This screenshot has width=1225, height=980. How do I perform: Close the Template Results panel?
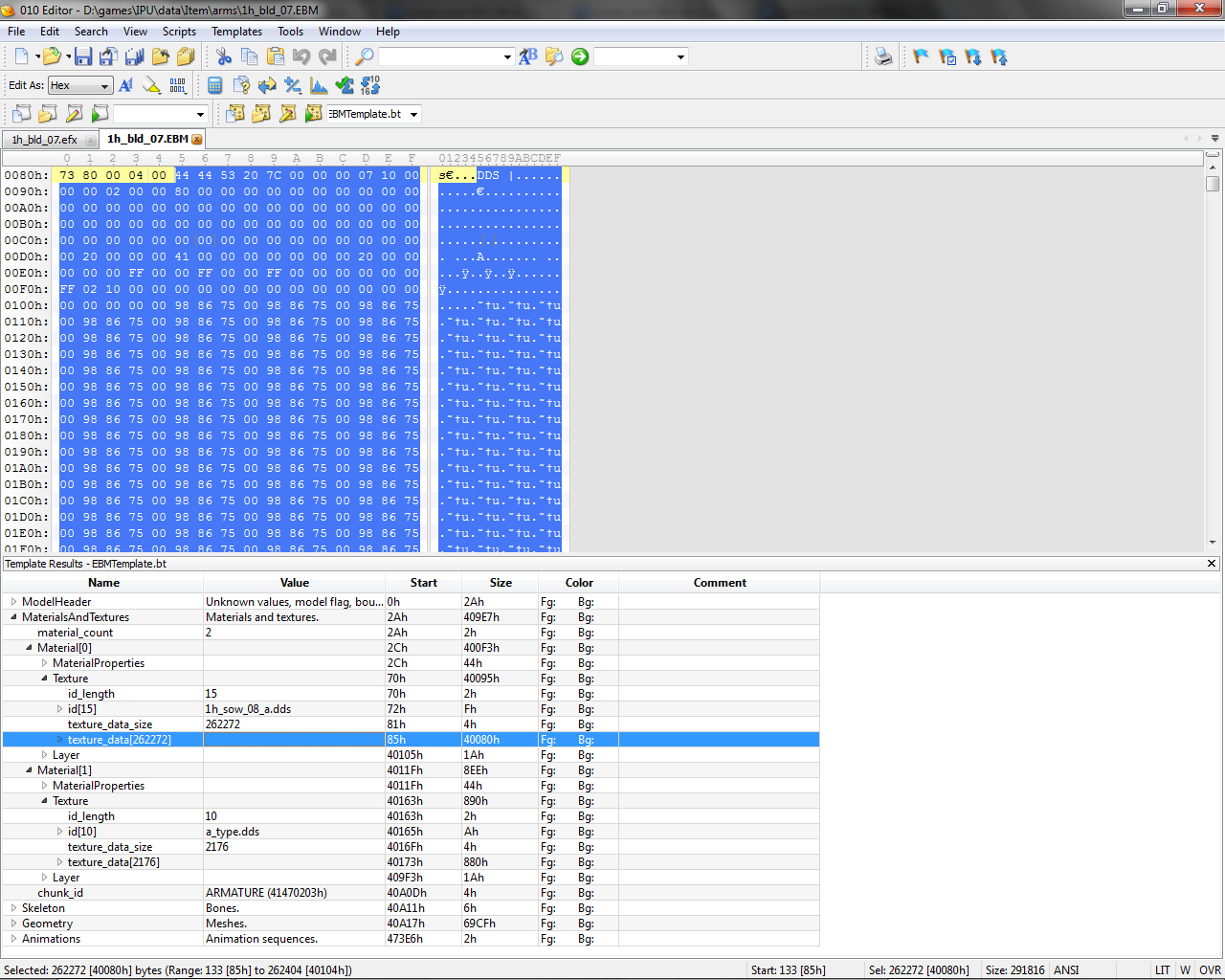[1212, 564]
